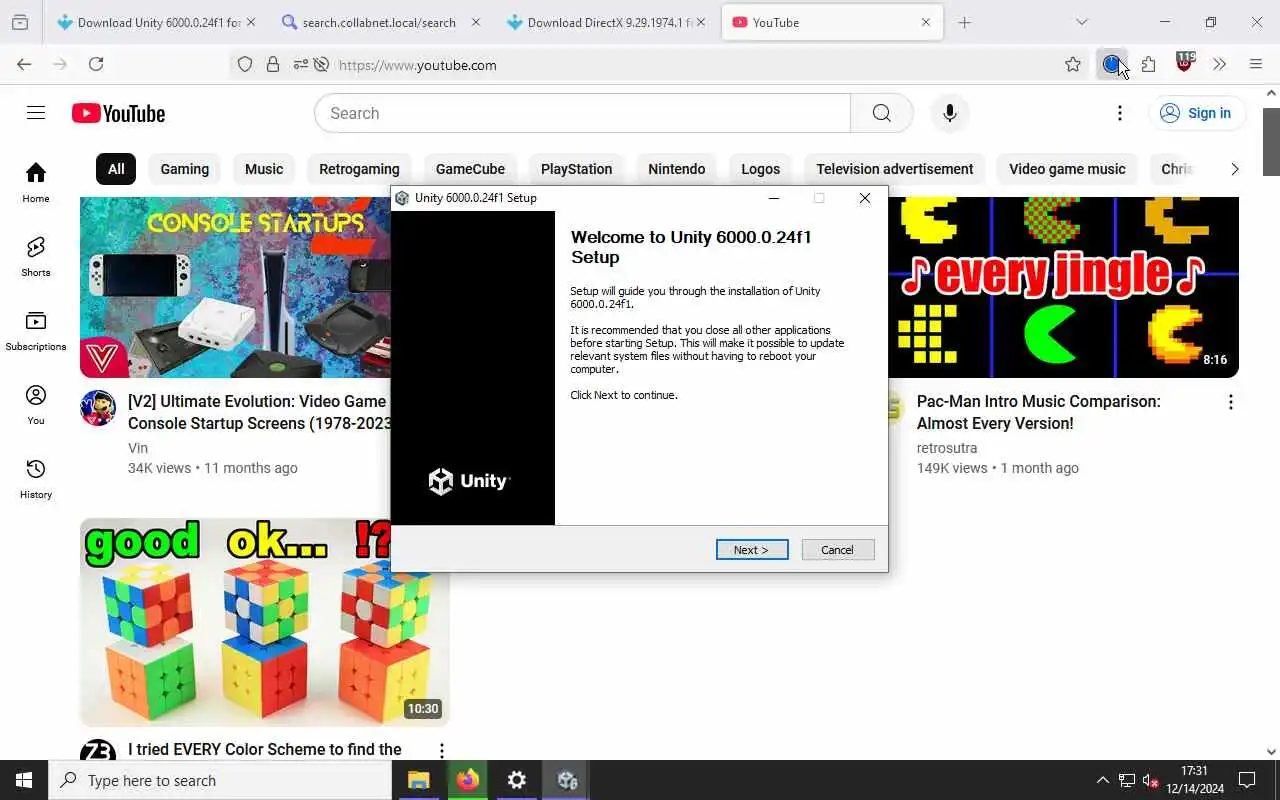Select the PlayStation filter chip
This screenshot has width=1280, height=800.
pyautogui.click(x=576, y=169)
